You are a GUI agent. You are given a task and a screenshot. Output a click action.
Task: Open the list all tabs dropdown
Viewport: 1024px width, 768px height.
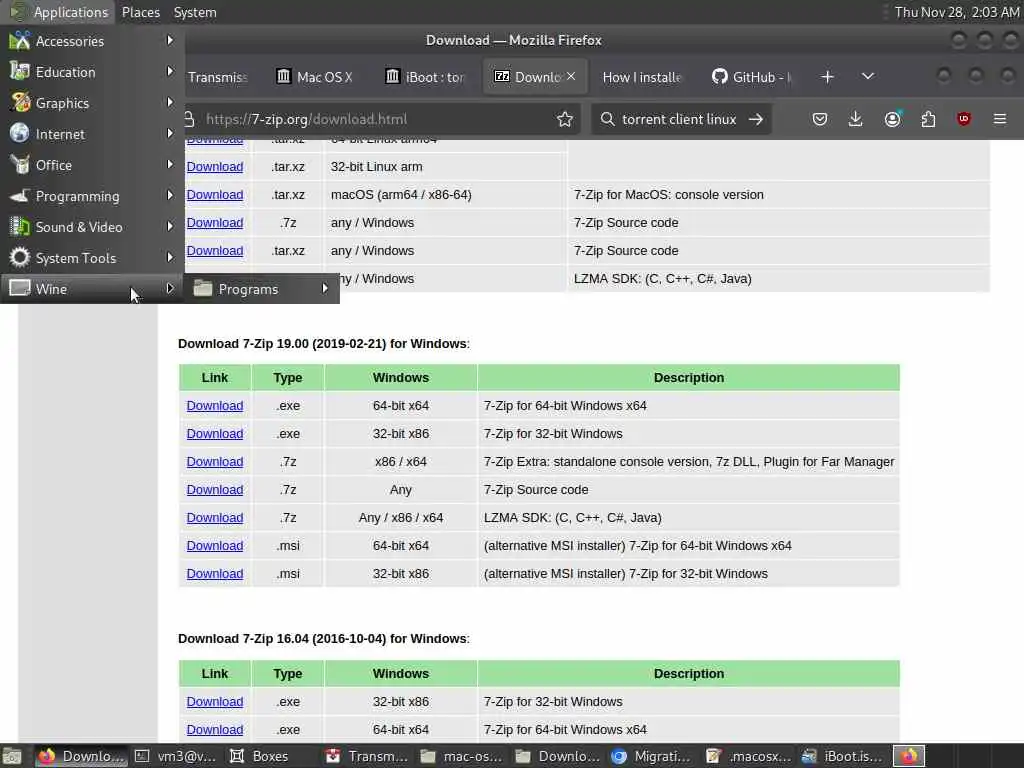(x=868, y=76)
